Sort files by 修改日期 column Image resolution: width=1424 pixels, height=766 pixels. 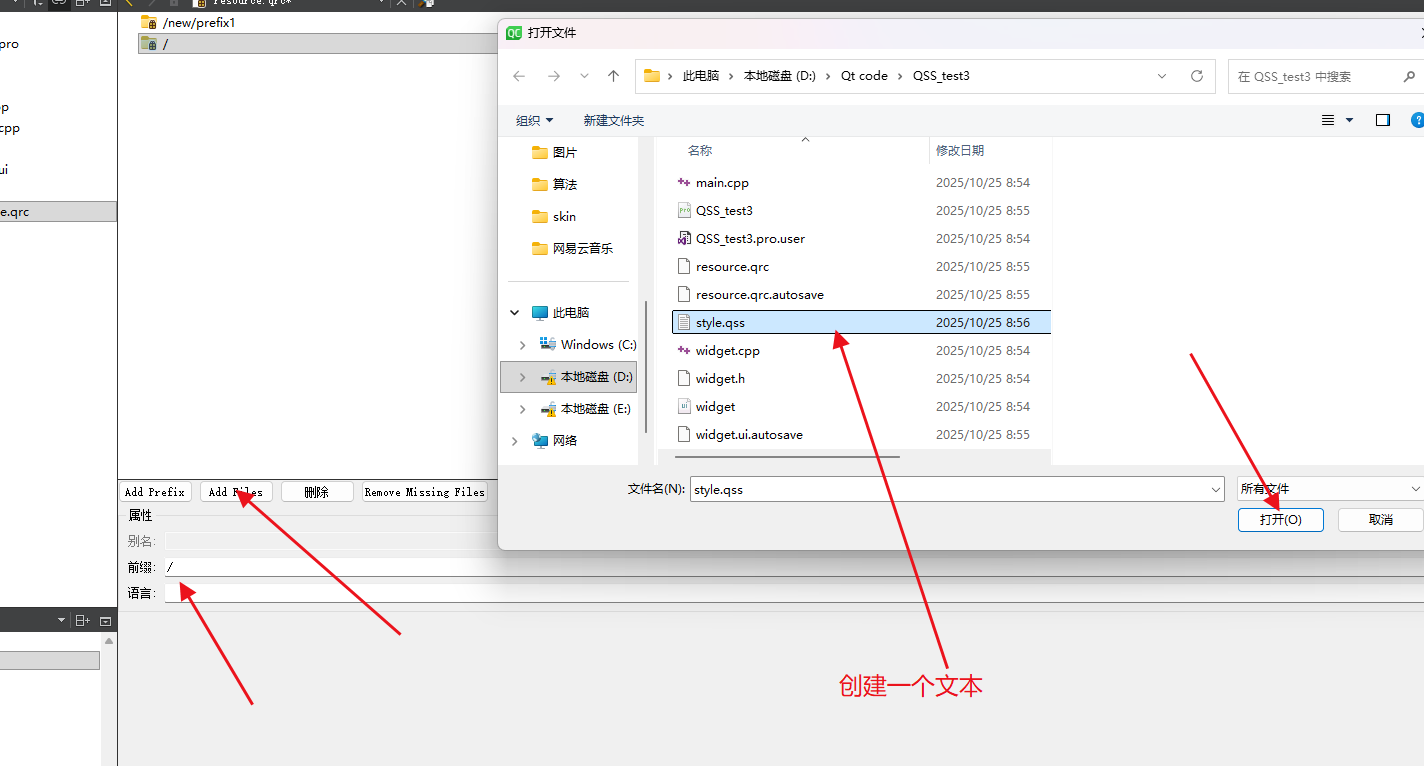960,150
